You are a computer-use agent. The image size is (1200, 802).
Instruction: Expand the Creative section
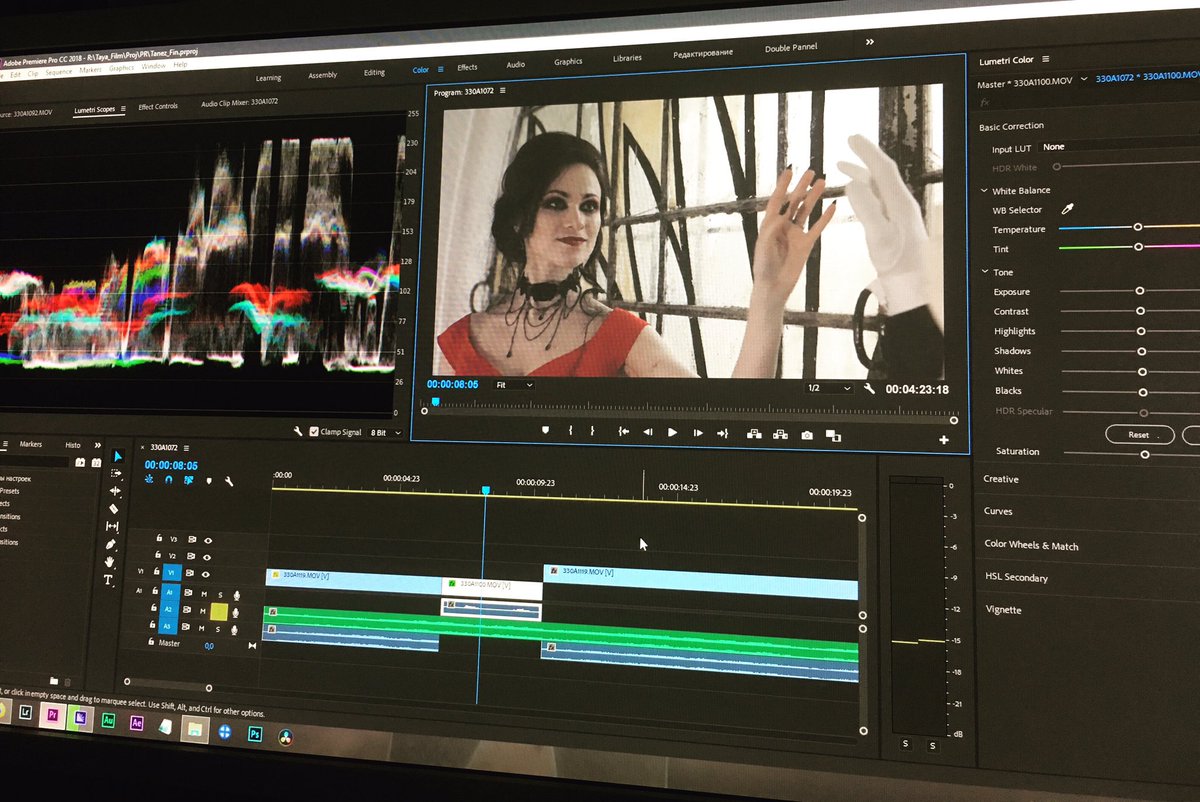1001,479
